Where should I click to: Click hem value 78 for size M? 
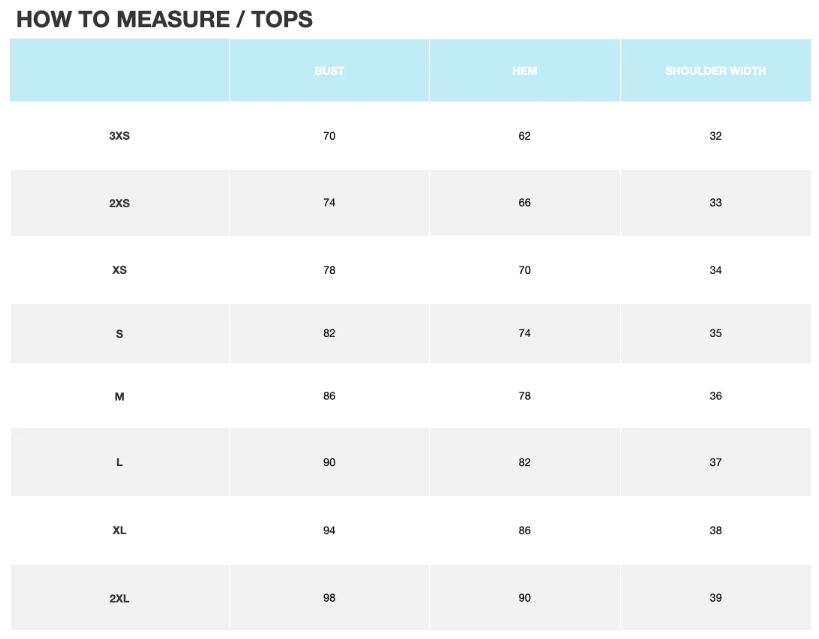[x=525, y=397]
